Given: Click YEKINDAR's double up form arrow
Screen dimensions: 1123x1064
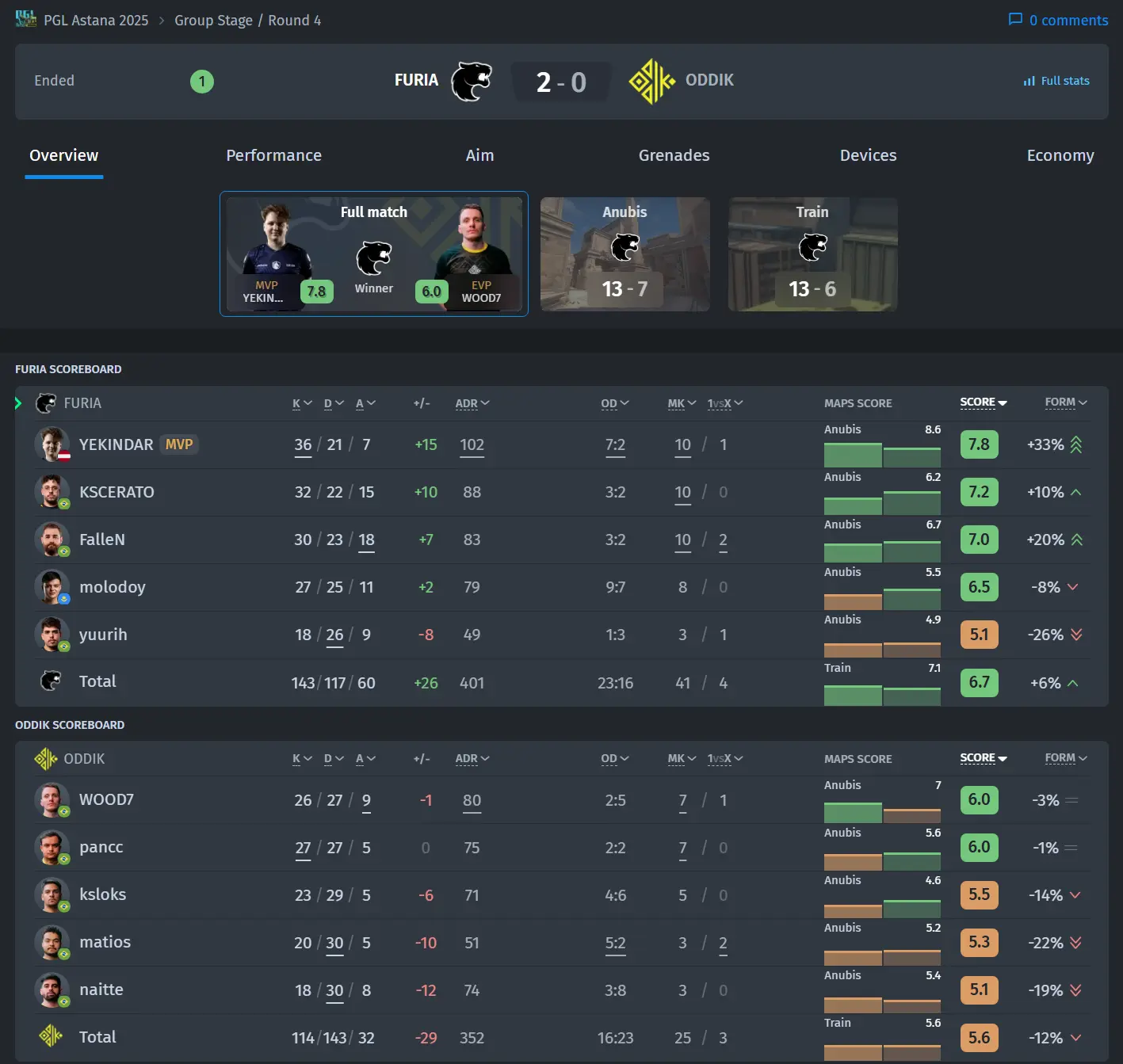Looking at the screenshot, I should pyautogui.click(x=1075, y=444).
